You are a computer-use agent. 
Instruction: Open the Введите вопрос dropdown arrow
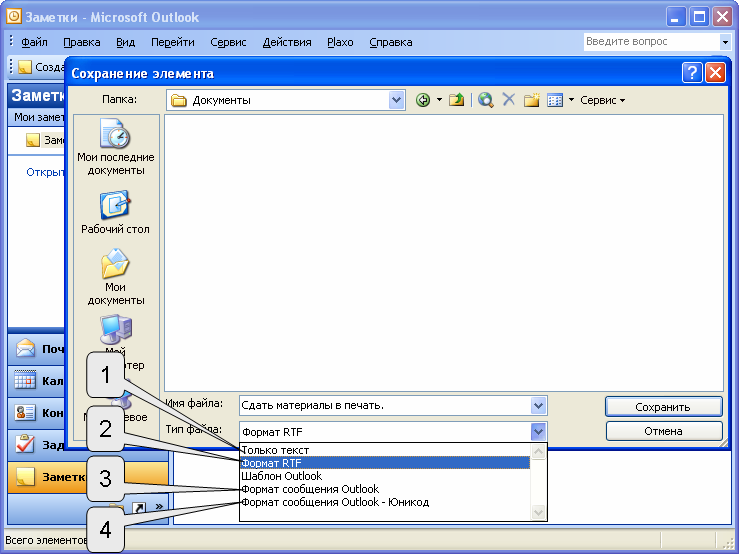pyautogui.click(x=725, y=42)
